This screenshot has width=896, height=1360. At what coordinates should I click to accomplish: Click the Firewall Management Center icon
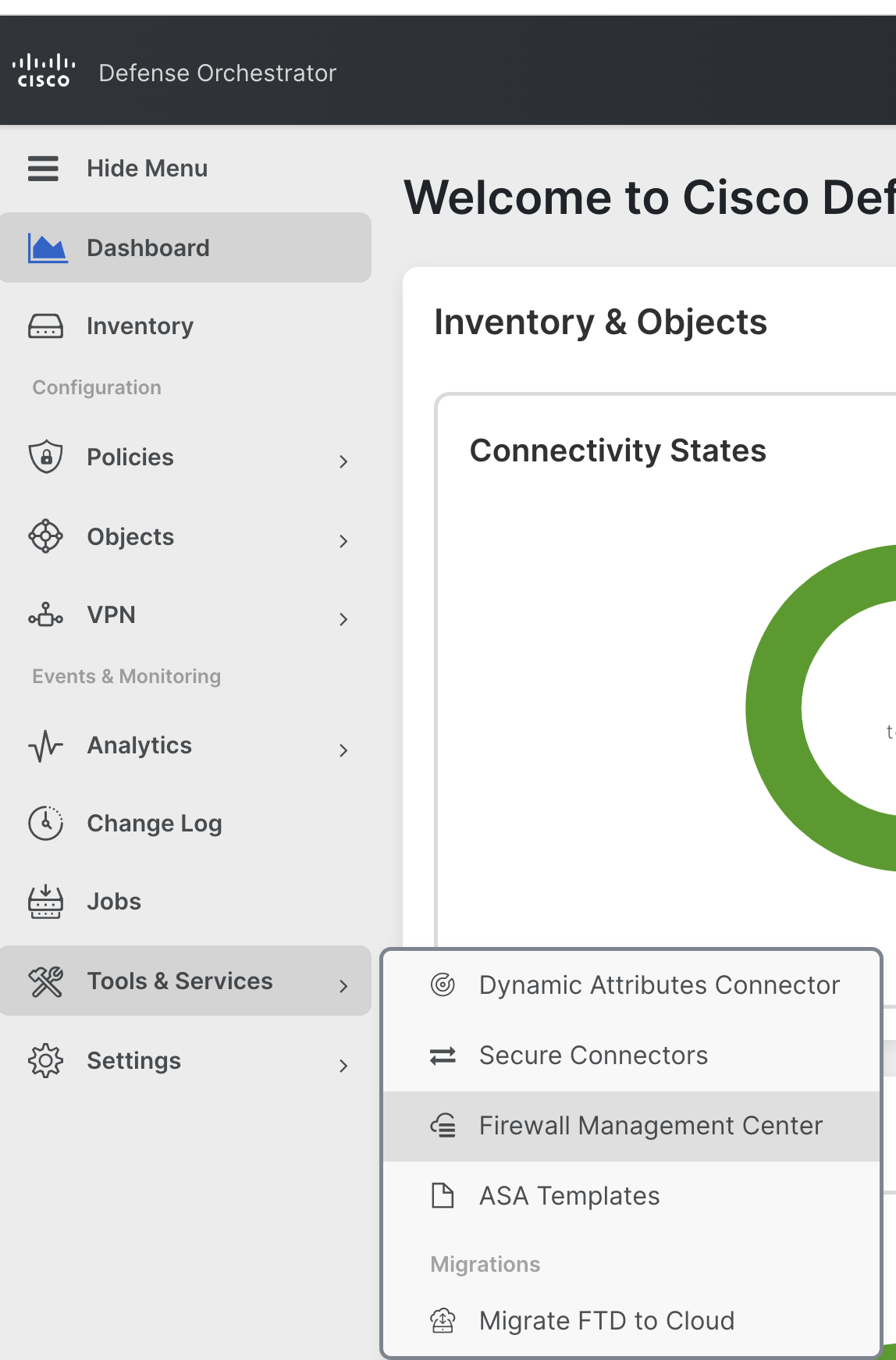[x=443, y=1126]
